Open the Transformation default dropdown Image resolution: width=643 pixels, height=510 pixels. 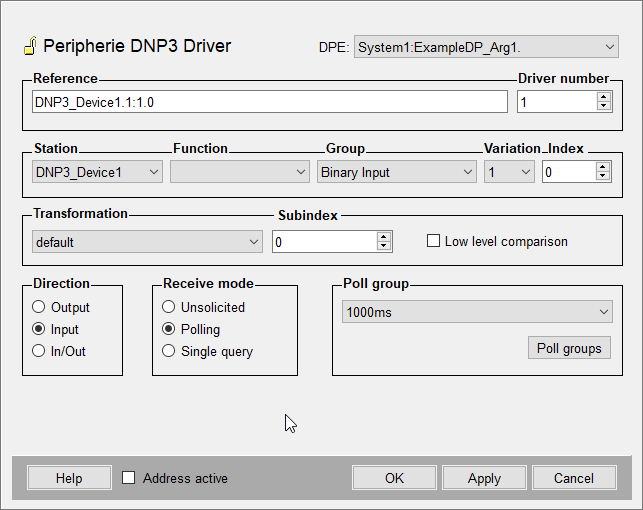coord(146,242)
